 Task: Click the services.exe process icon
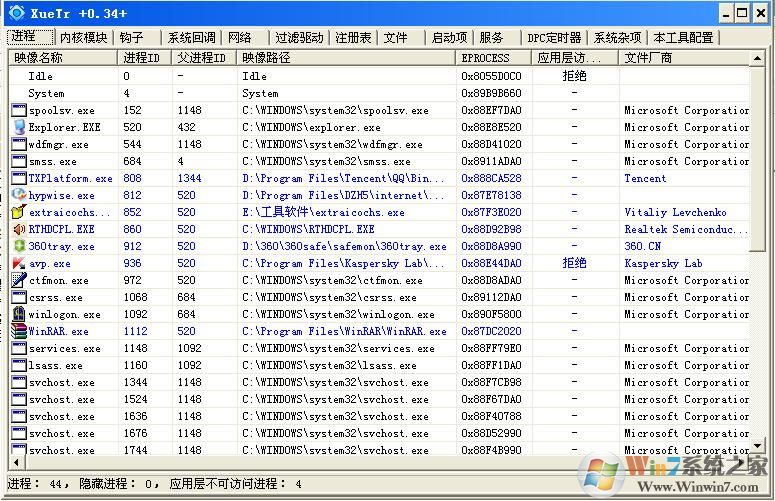pyautogui.click(x=19, y=348)
